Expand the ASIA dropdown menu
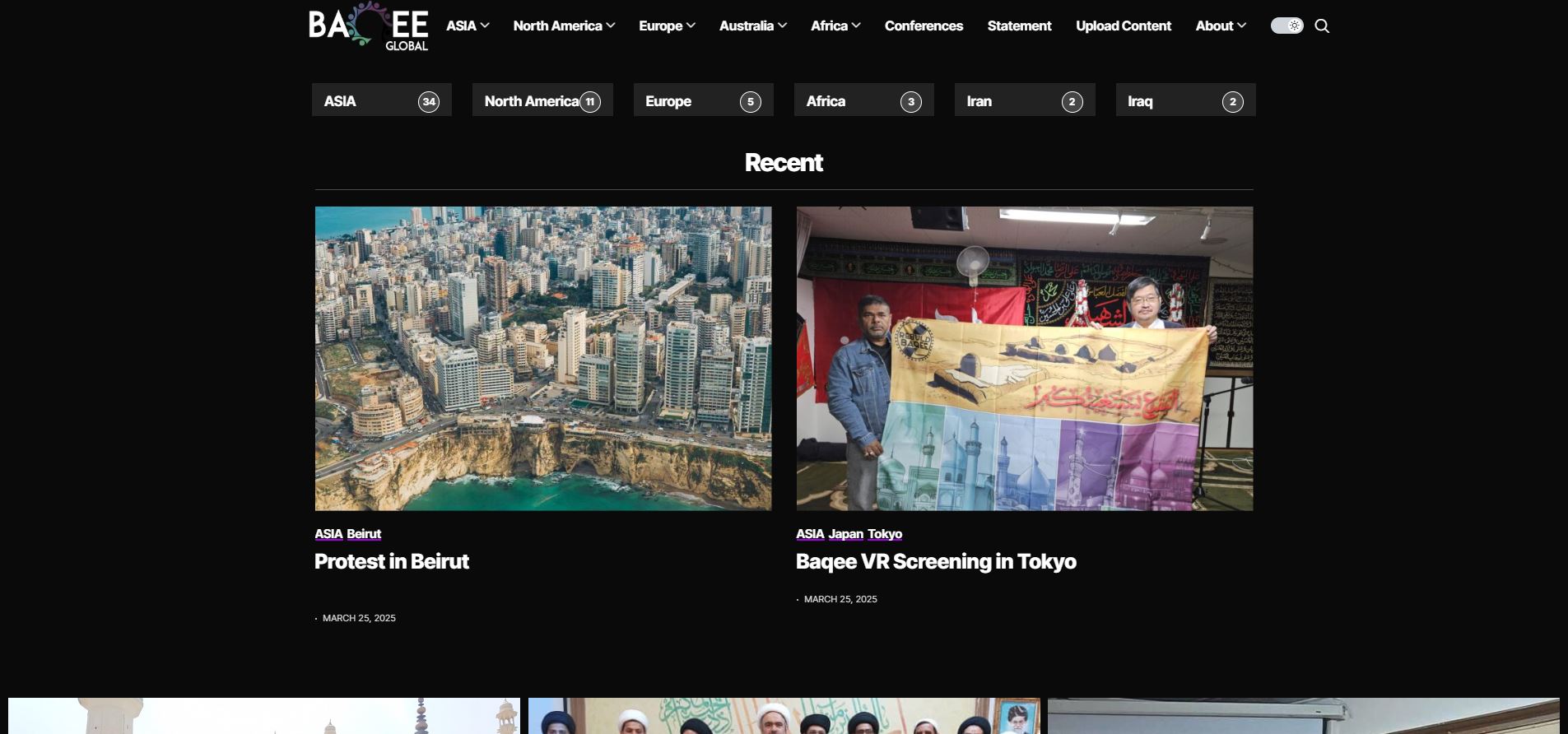The height and width of the screenshot is (734, 1568). pyautogui.click(x=468, y=26)
